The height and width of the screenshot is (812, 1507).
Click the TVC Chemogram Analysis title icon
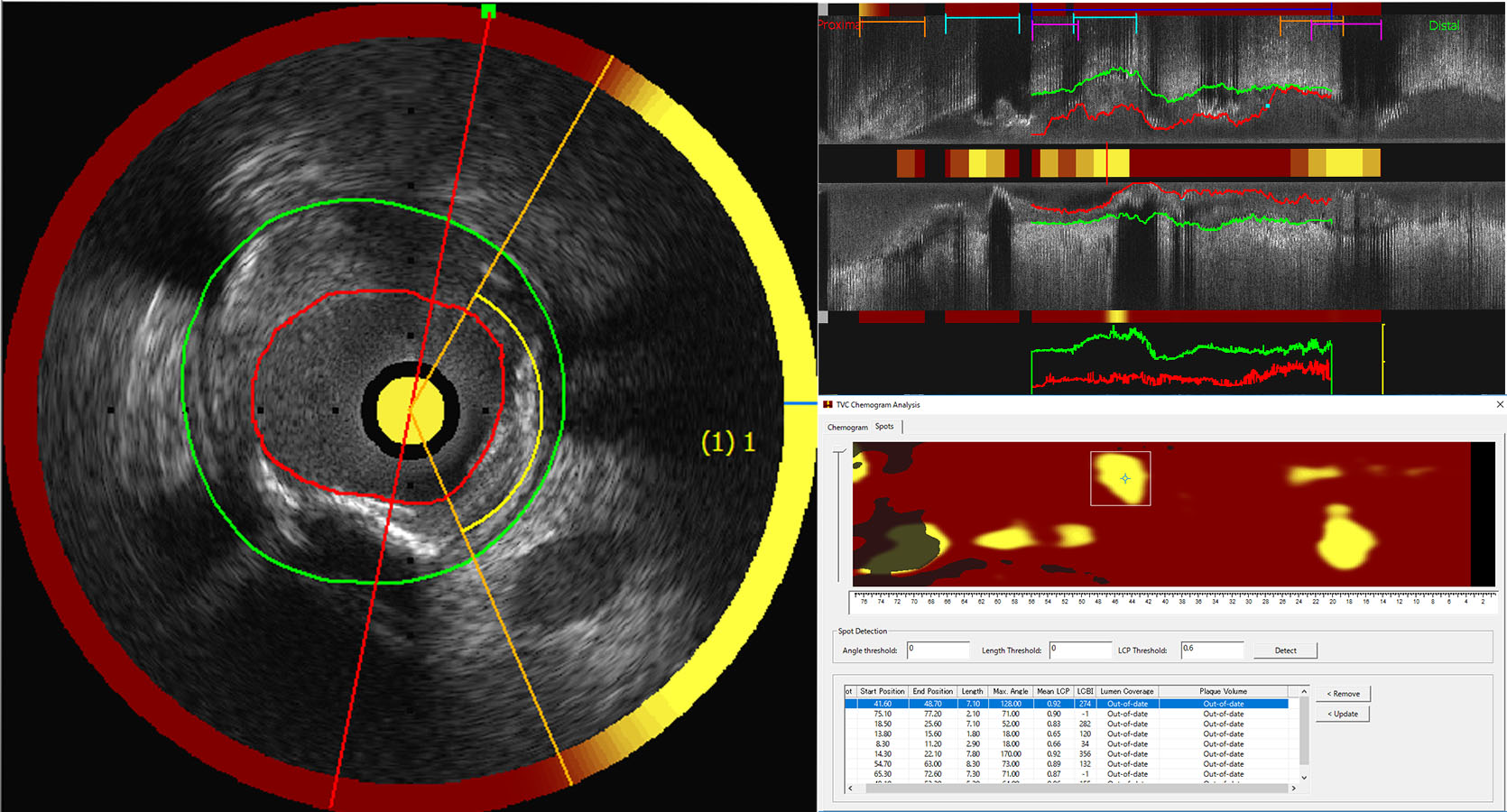(x=827, y=405)
